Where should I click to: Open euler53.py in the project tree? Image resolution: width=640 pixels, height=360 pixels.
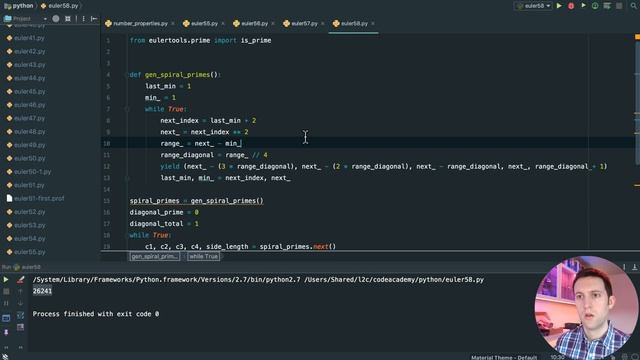pos(26,225)
